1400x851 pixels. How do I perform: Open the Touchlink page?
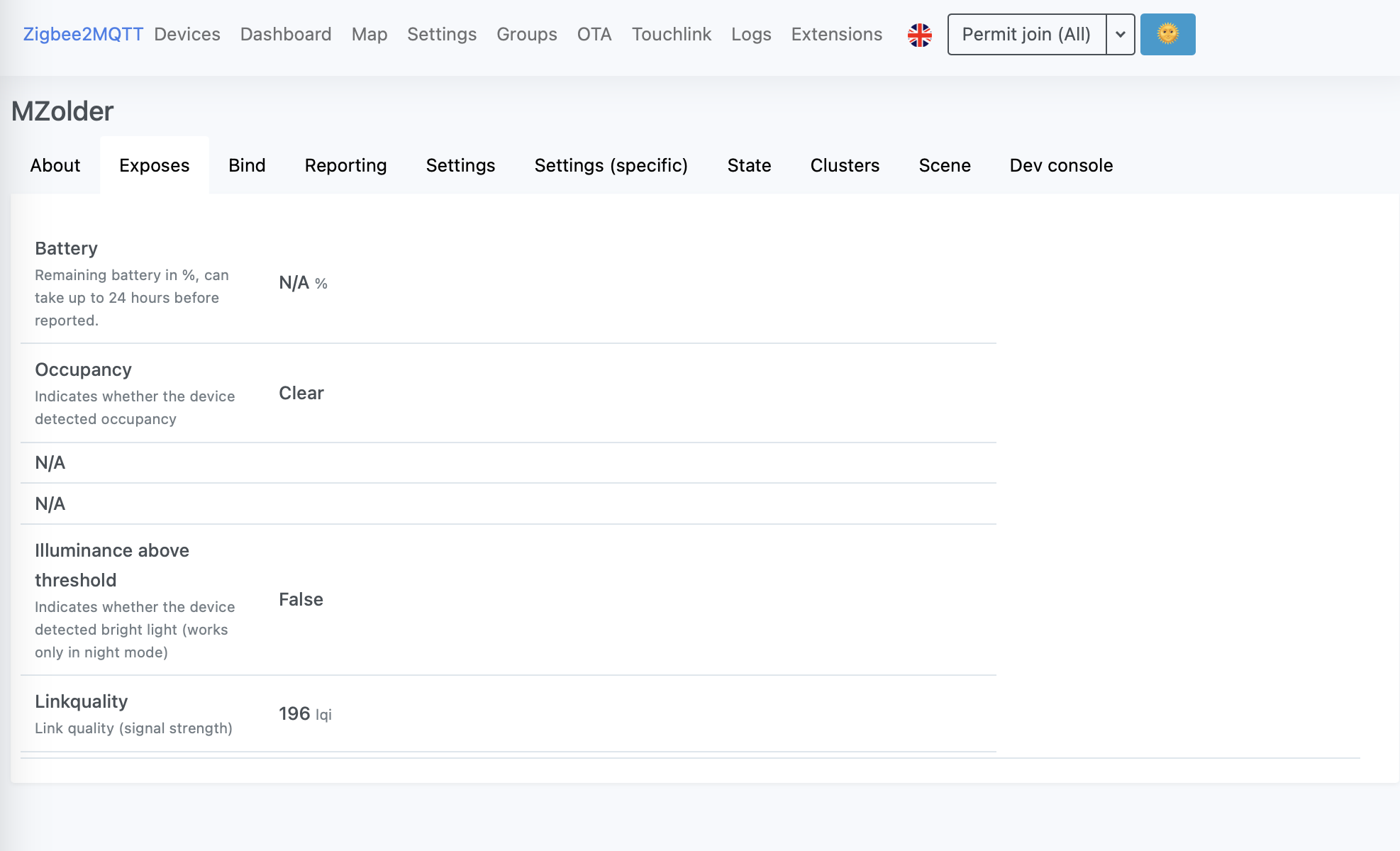pyautogui.click(x=671, y=34)
